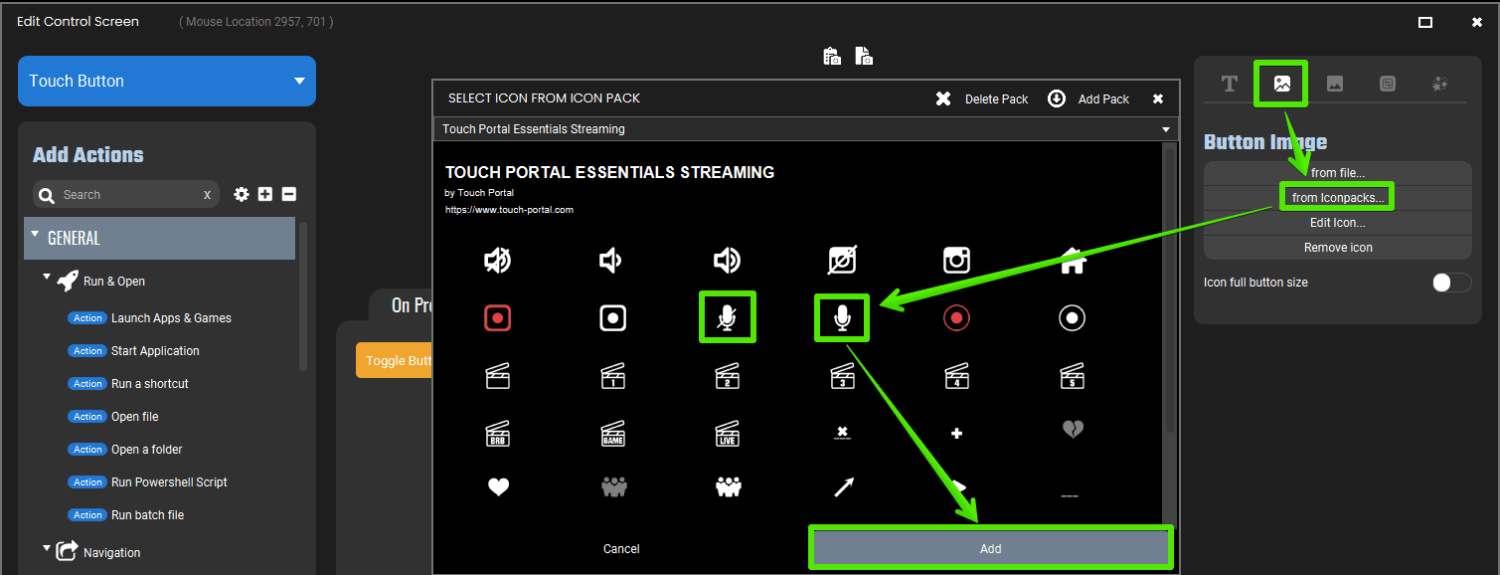Select the clapperboard numbered 4
Image resolution: width=1500 pixels, height=575 pixels.
tap(957, 377)
